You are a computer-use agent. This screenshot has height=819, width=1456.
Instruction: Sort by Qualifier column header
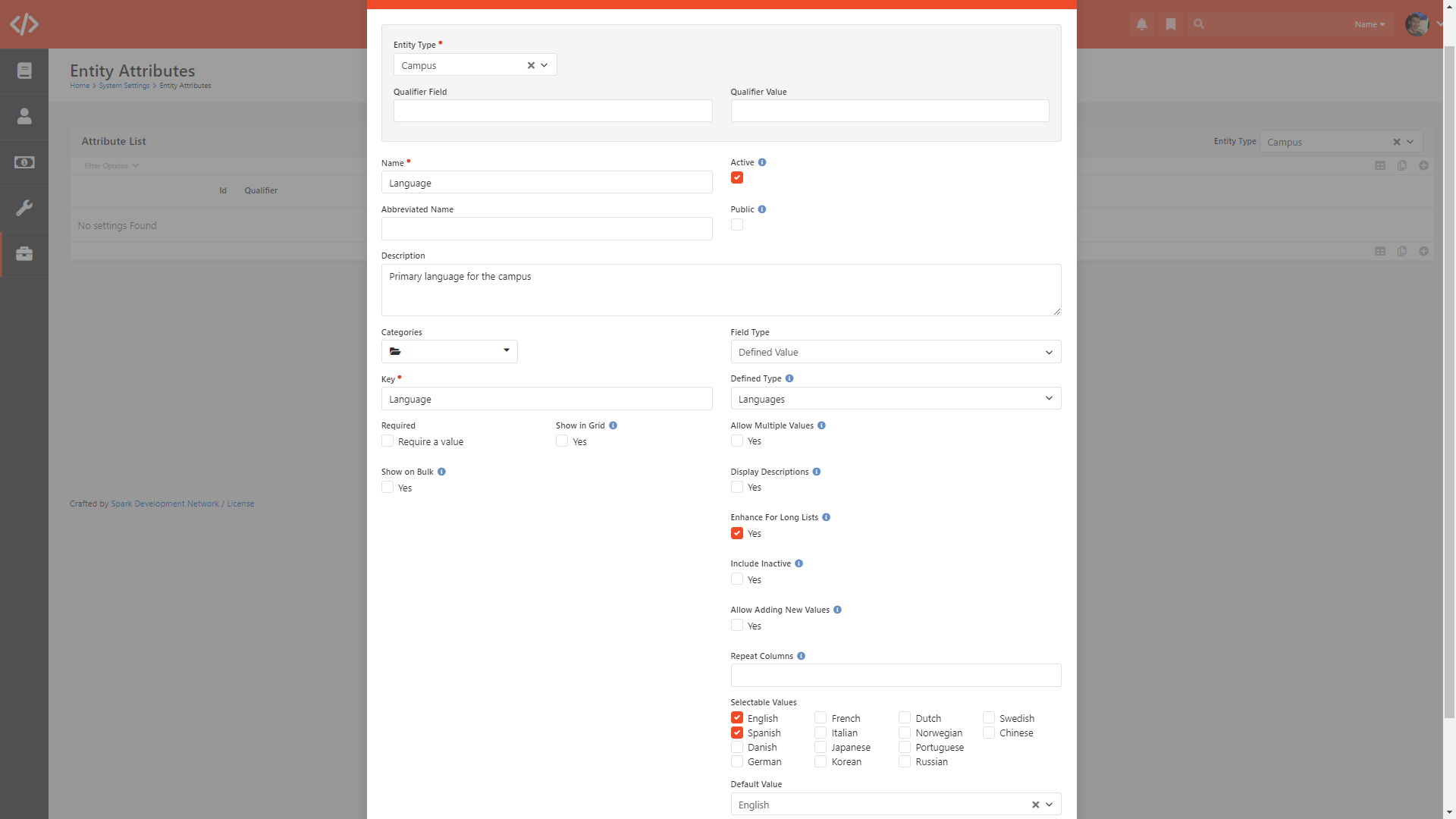click(x=261, y=190)
